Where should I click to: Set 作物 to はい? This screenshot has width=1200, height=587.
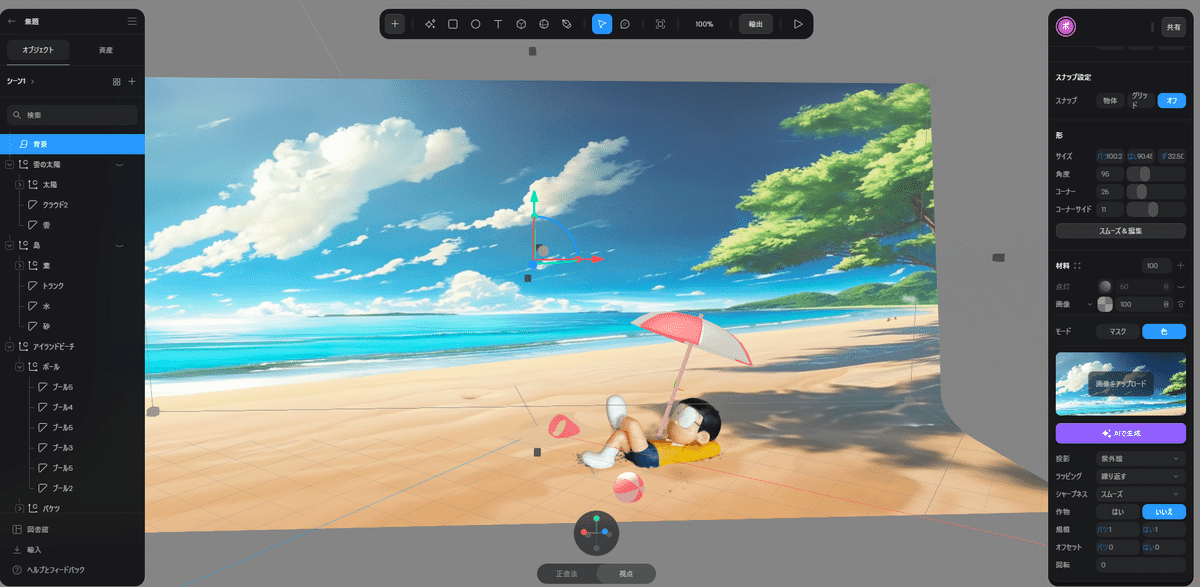coord(1119,511)
